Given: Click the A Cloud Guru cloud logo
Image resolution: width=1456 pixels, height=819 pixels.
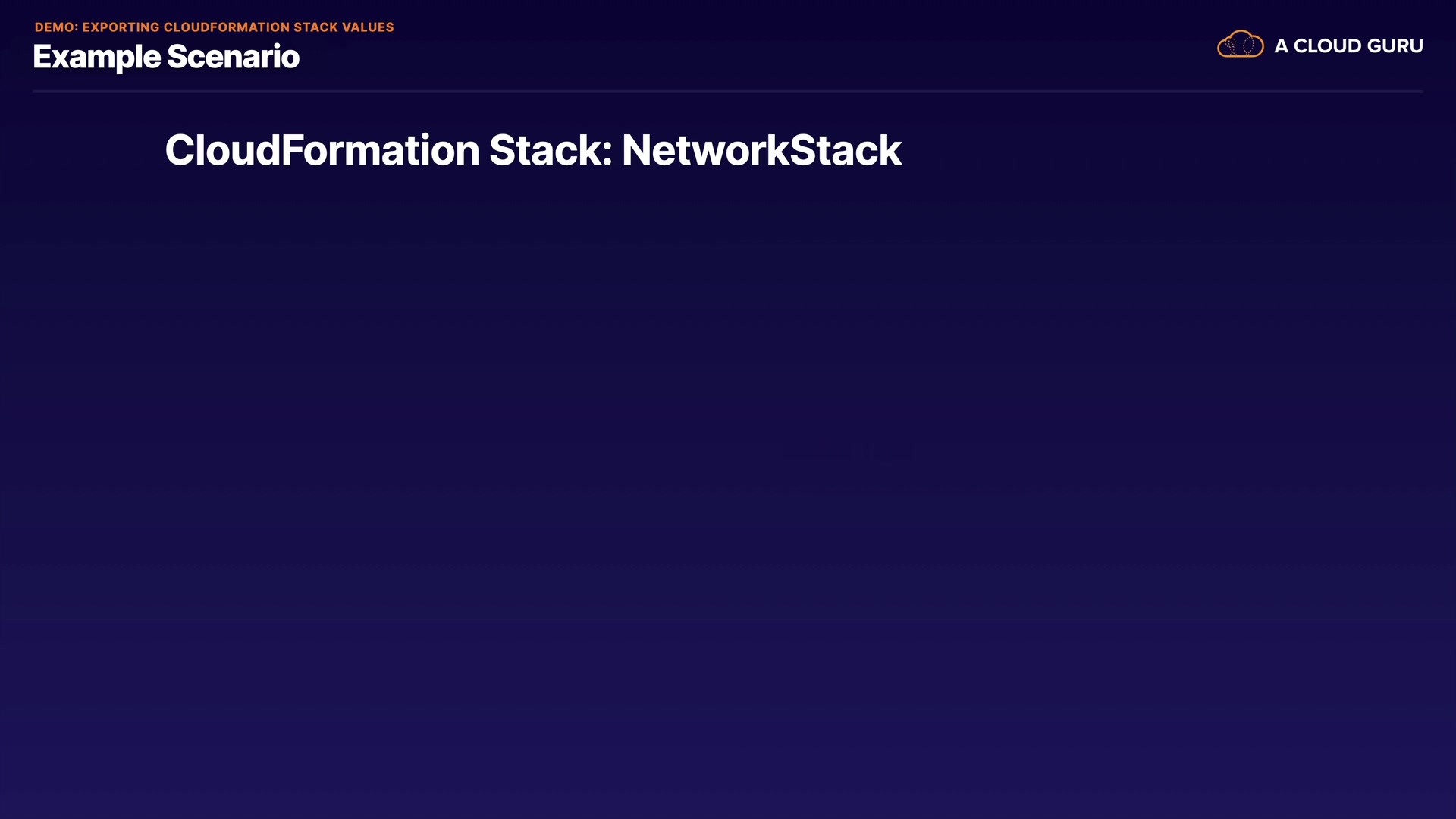Looking at the screenshot, I should pyautogui.click(x=1240, y=45).
